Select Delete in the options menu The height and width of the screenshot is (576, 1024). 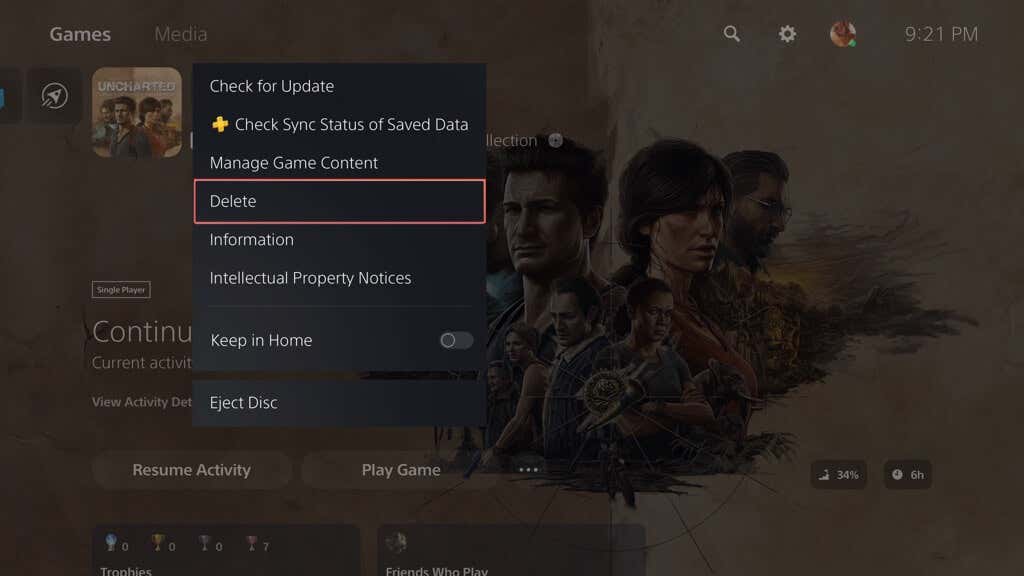click(x=340, y=201)
